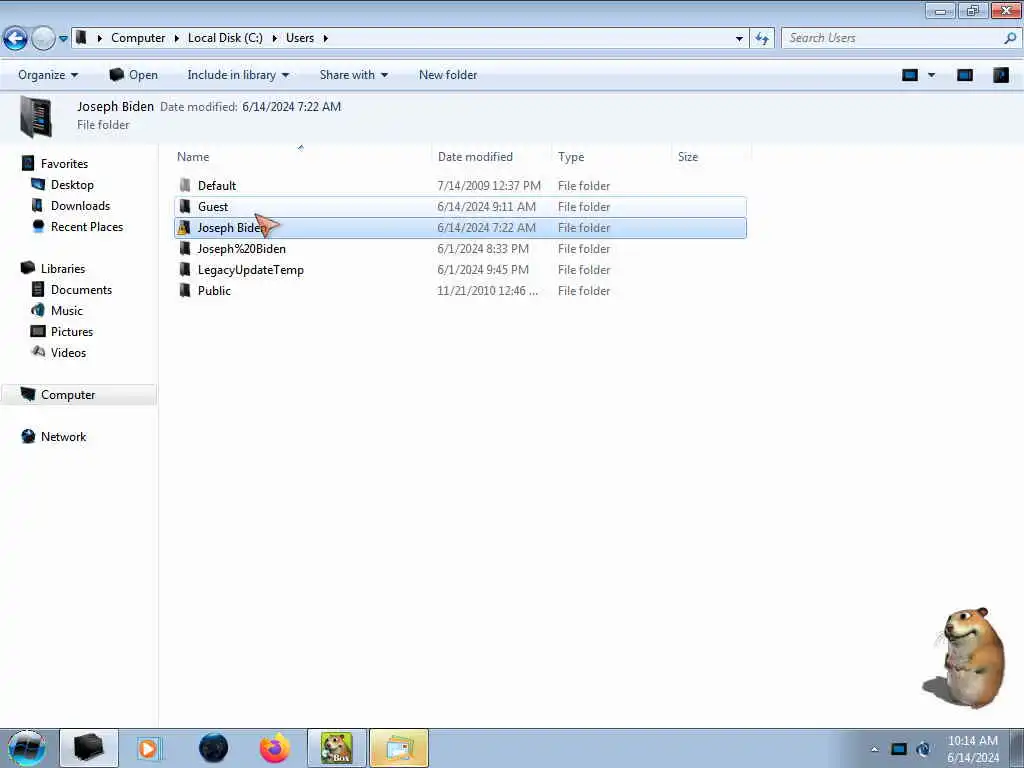Expand arrow between Computer and Local Disk

pos(176,38)
